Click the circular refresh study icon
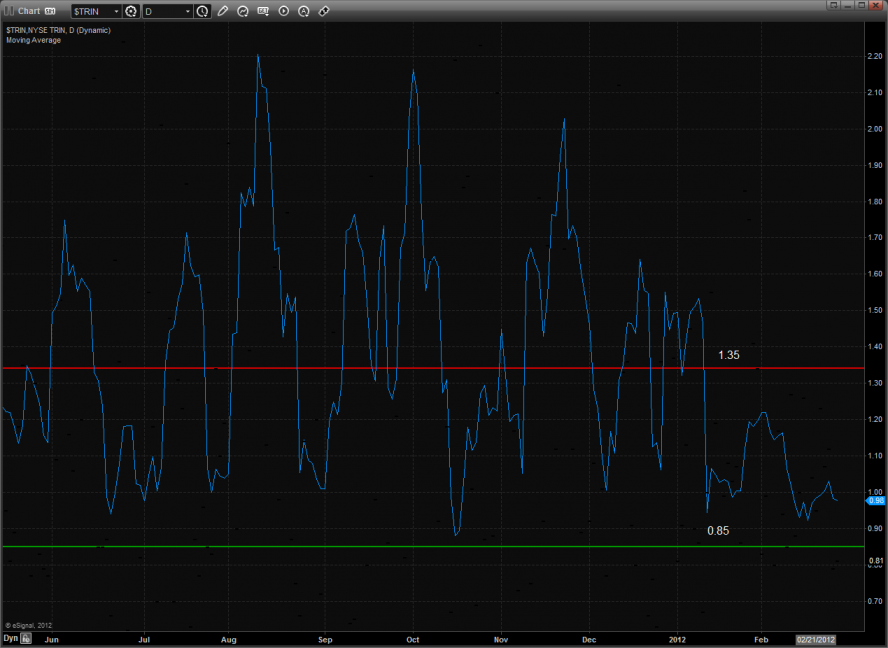This screenshot has width=888, height=648. pyautogui.click(x=243, y=11)
